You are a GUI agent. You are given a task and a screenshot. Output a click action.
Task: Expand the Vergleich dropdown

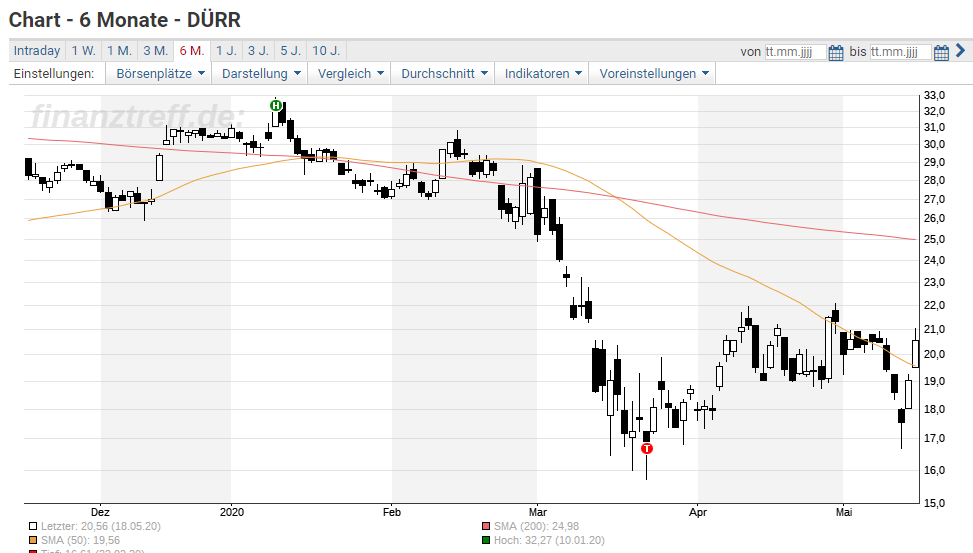(x=349, y=73)
